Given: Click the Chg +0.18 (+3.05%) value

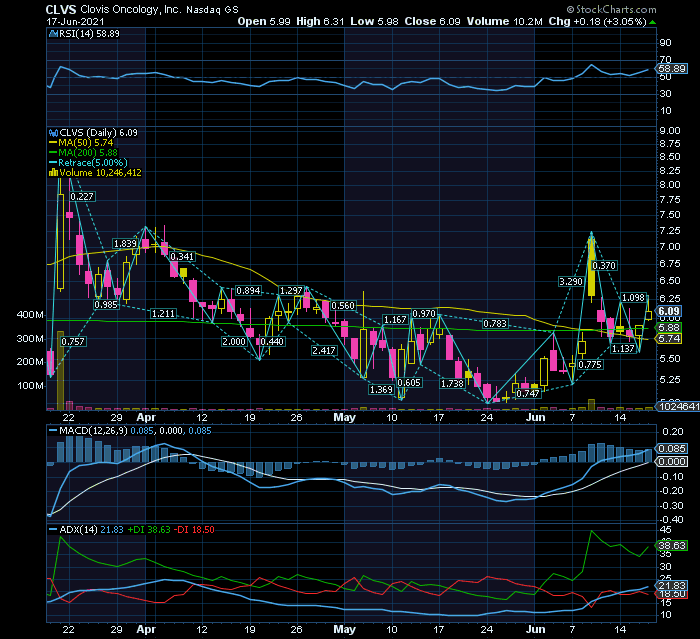Looking at the screenshot, I should coord(597,21).
